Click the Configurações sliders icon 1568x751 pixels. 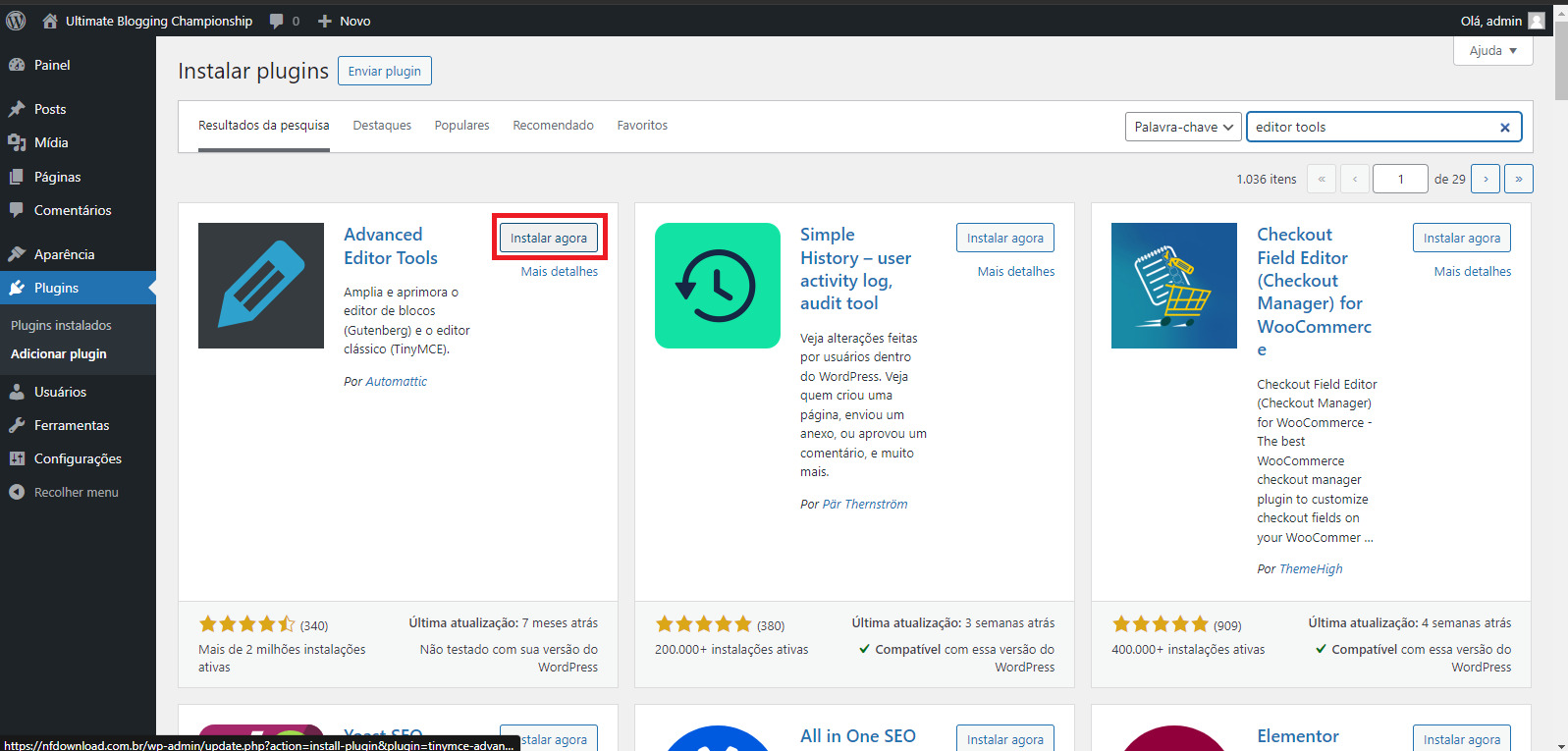pyautogui.click(x=17, y=458)
